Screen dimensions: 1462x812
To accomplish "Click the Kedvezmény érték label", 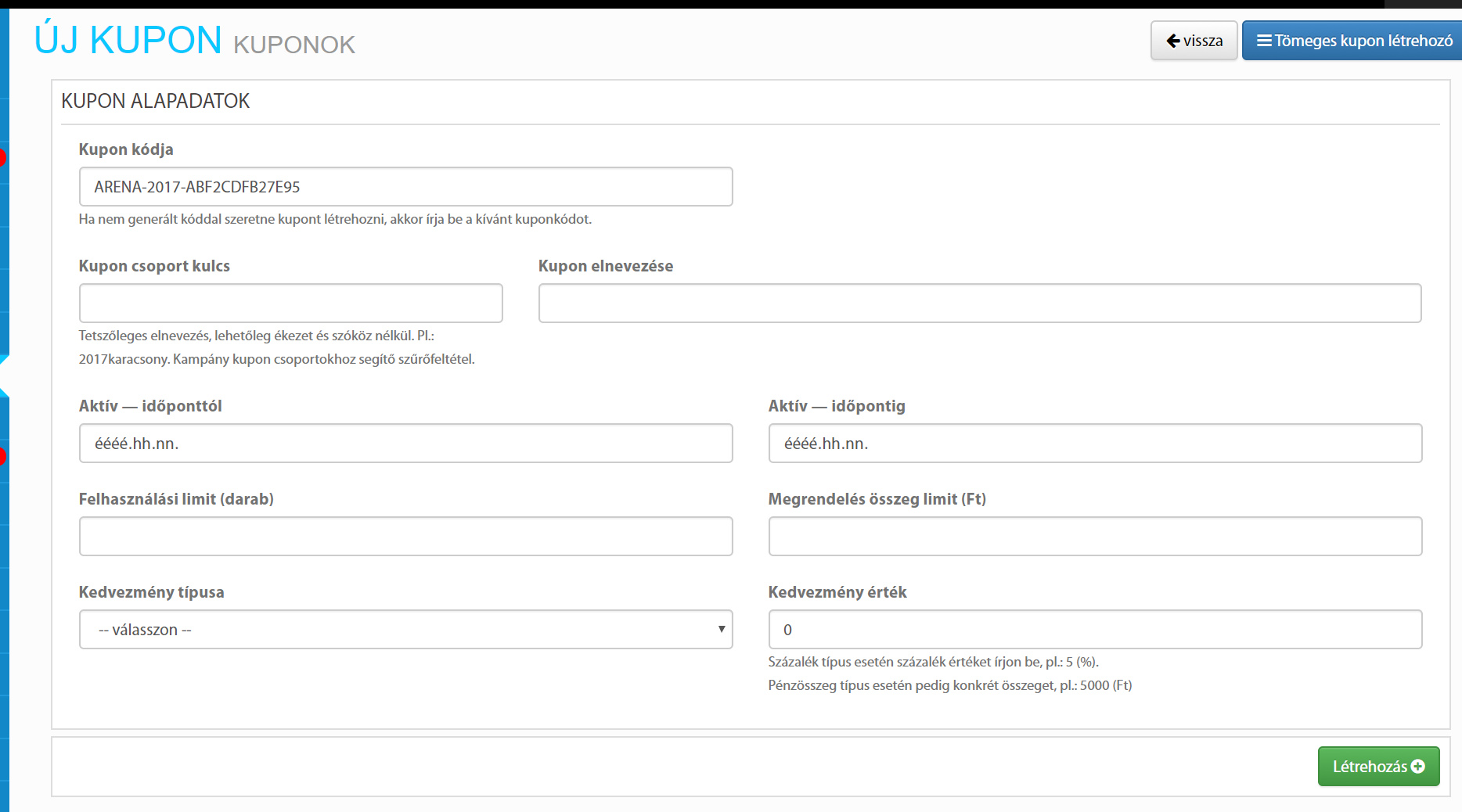I will [x=837, y=592].
